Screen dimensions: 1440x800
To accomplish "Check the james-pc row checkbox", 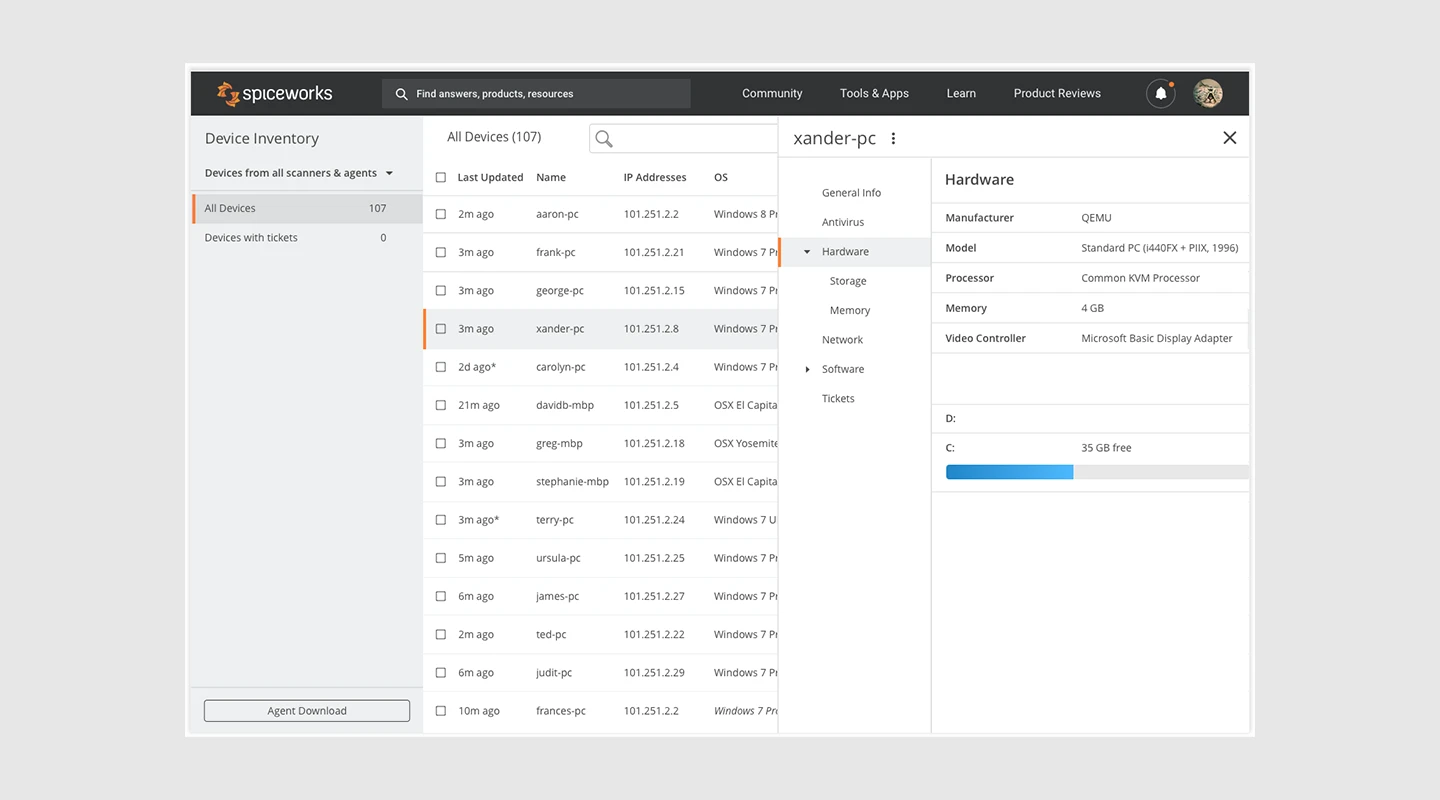I will (x=441, y=596).
